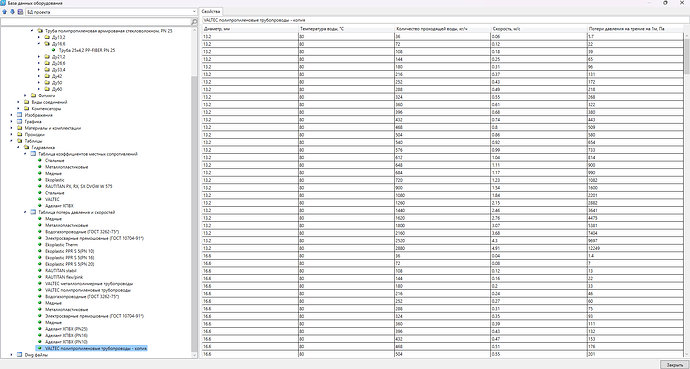Click the Скорость, м/с column header
The height and width of the screenshot is (369, 690).
(x=539, y=29)
